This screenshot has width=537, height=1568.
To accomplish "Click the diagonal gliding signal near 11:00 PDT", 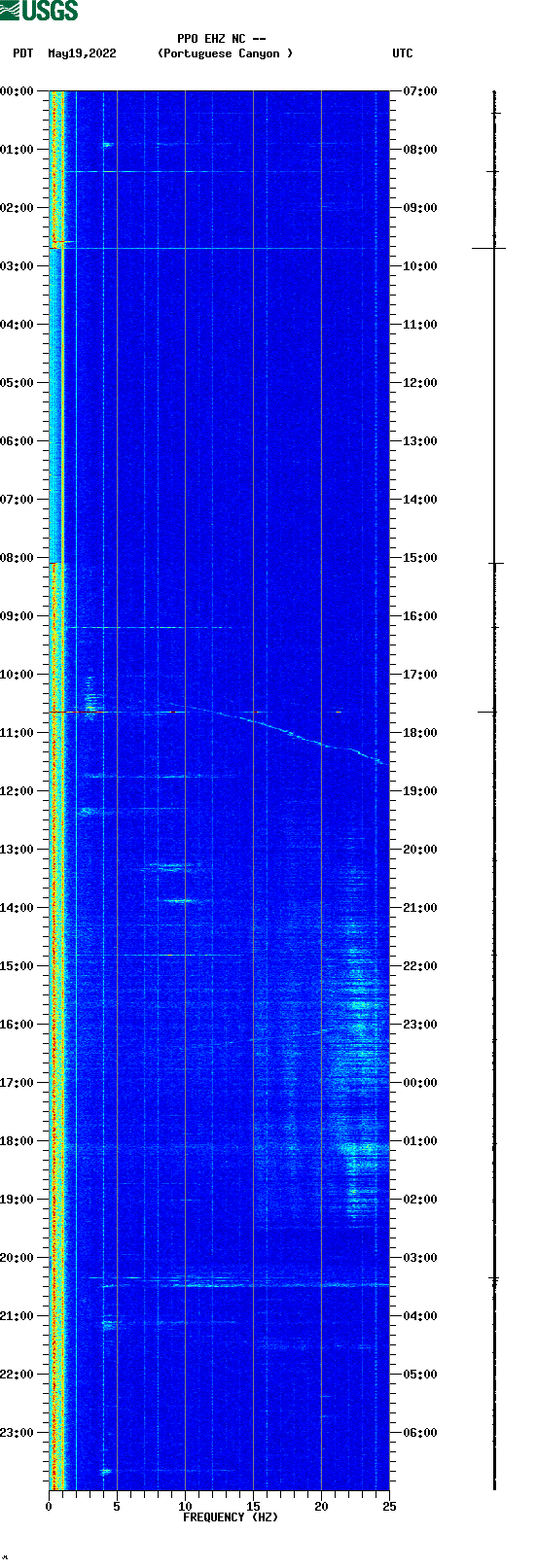I will (x=277, y=731).
